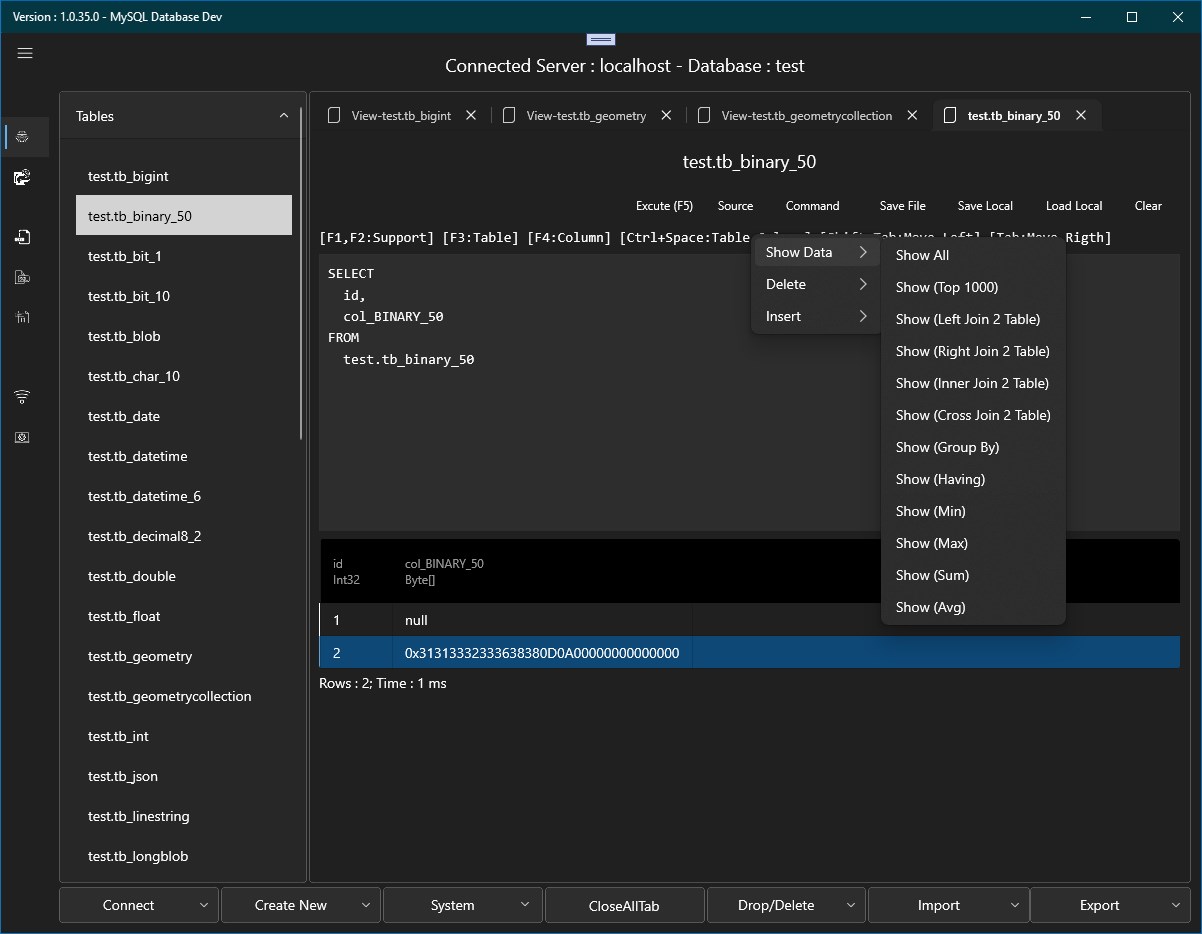This screenshot has height=934, width=1202.
Task: Open the Create New dropdown
Action: 300,905
